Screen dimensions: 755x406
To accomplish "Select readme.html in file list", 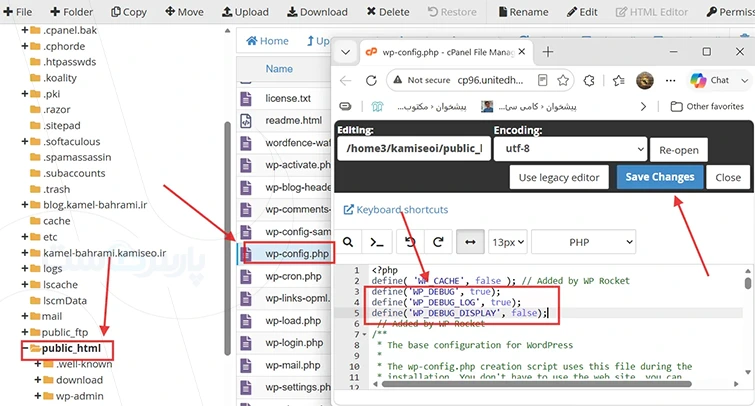I will point(293,120).
